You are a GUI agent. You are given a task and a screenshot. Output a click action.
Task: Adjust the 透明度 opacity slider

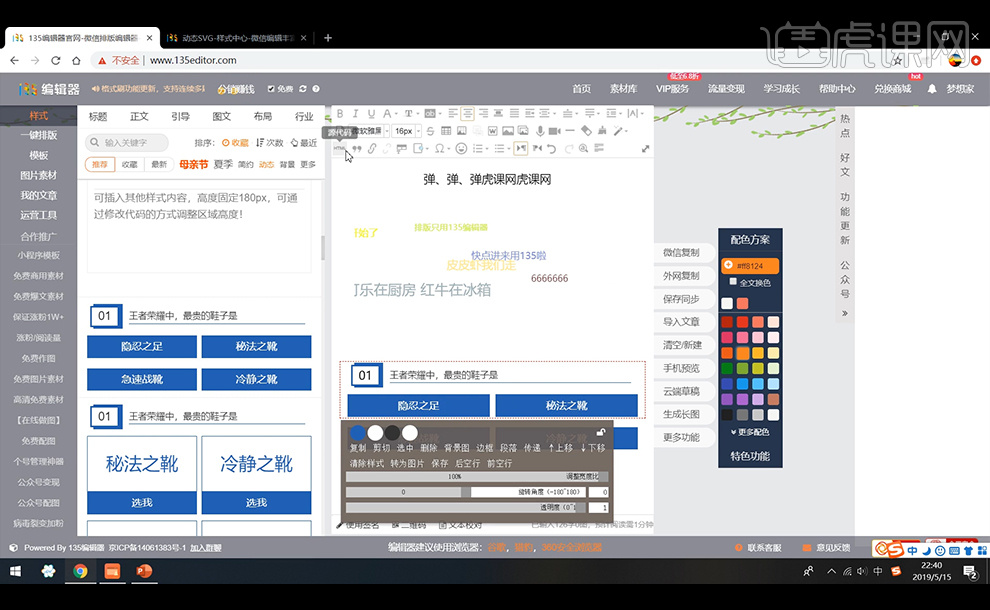[466, 507]
